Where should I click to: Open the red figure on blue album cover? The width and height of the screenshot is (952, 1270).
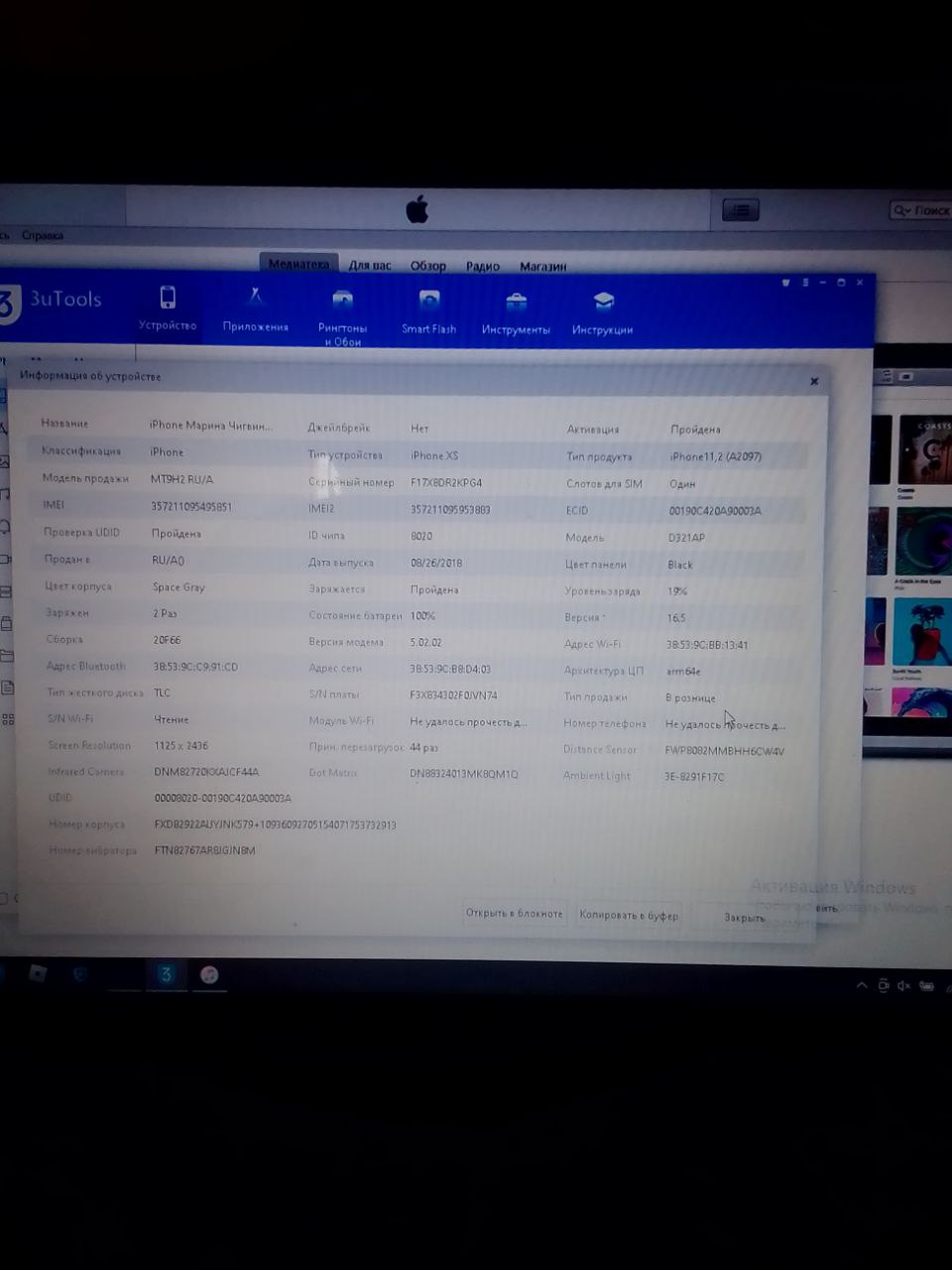tap(922, 631)
